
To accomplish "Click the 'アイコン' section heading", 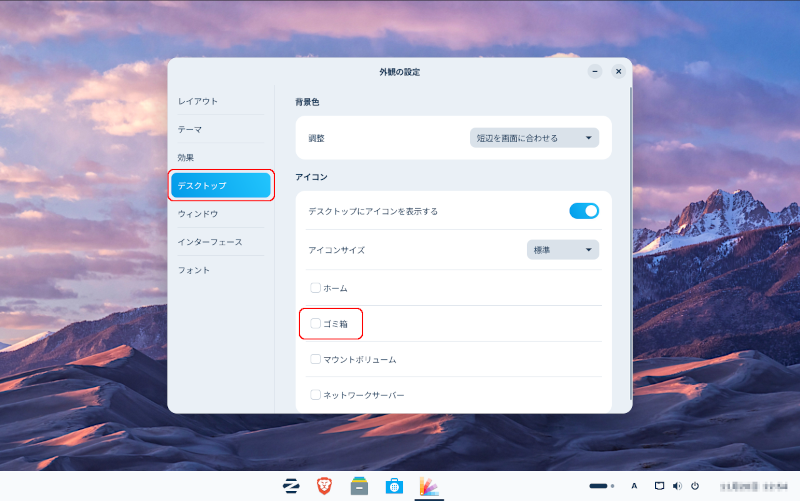I will [x=311, y=177].
